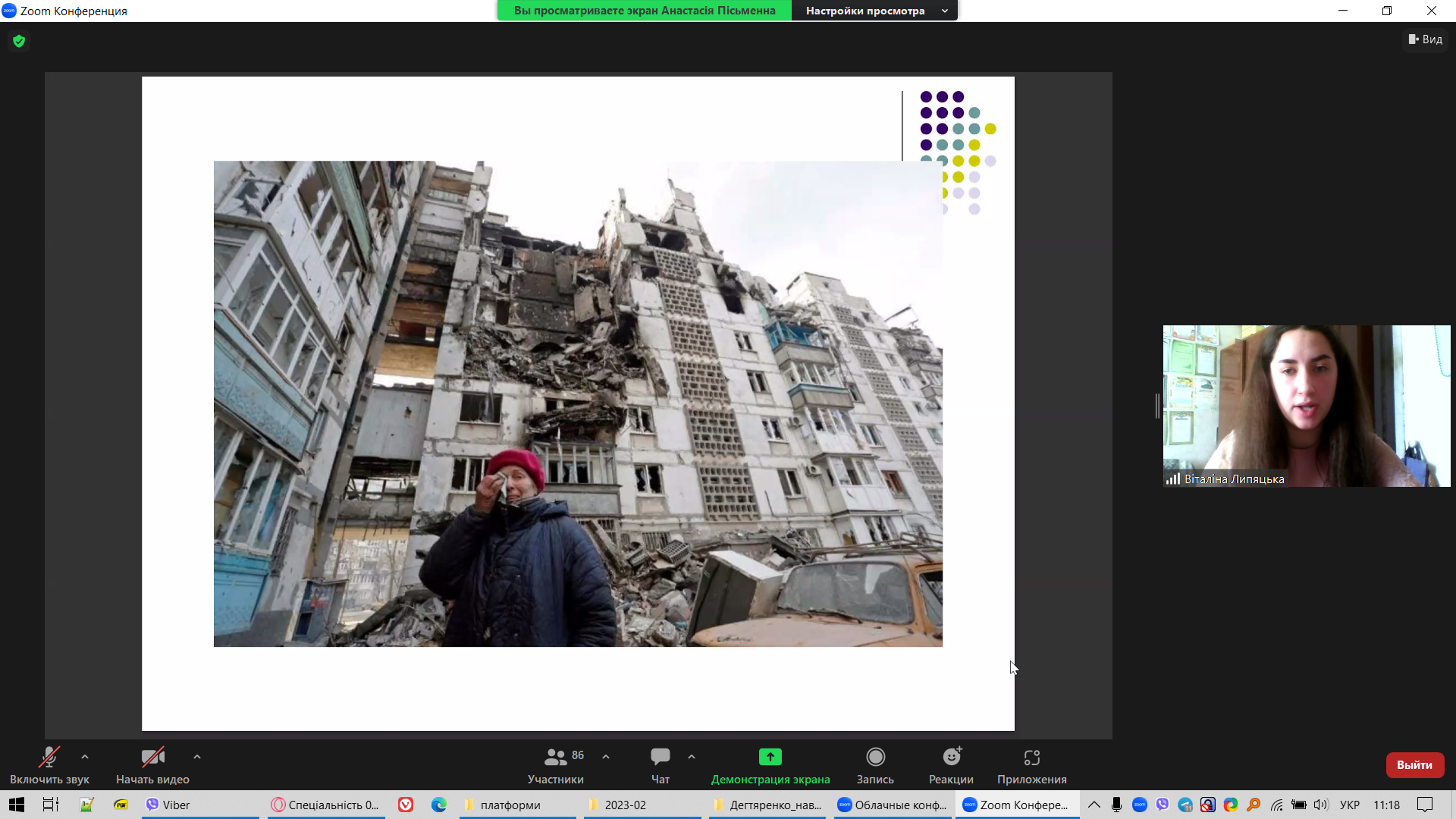Viewport: 1456px width, 819px height.
Task: Open Viber from the taskbar
Action: 168,805
